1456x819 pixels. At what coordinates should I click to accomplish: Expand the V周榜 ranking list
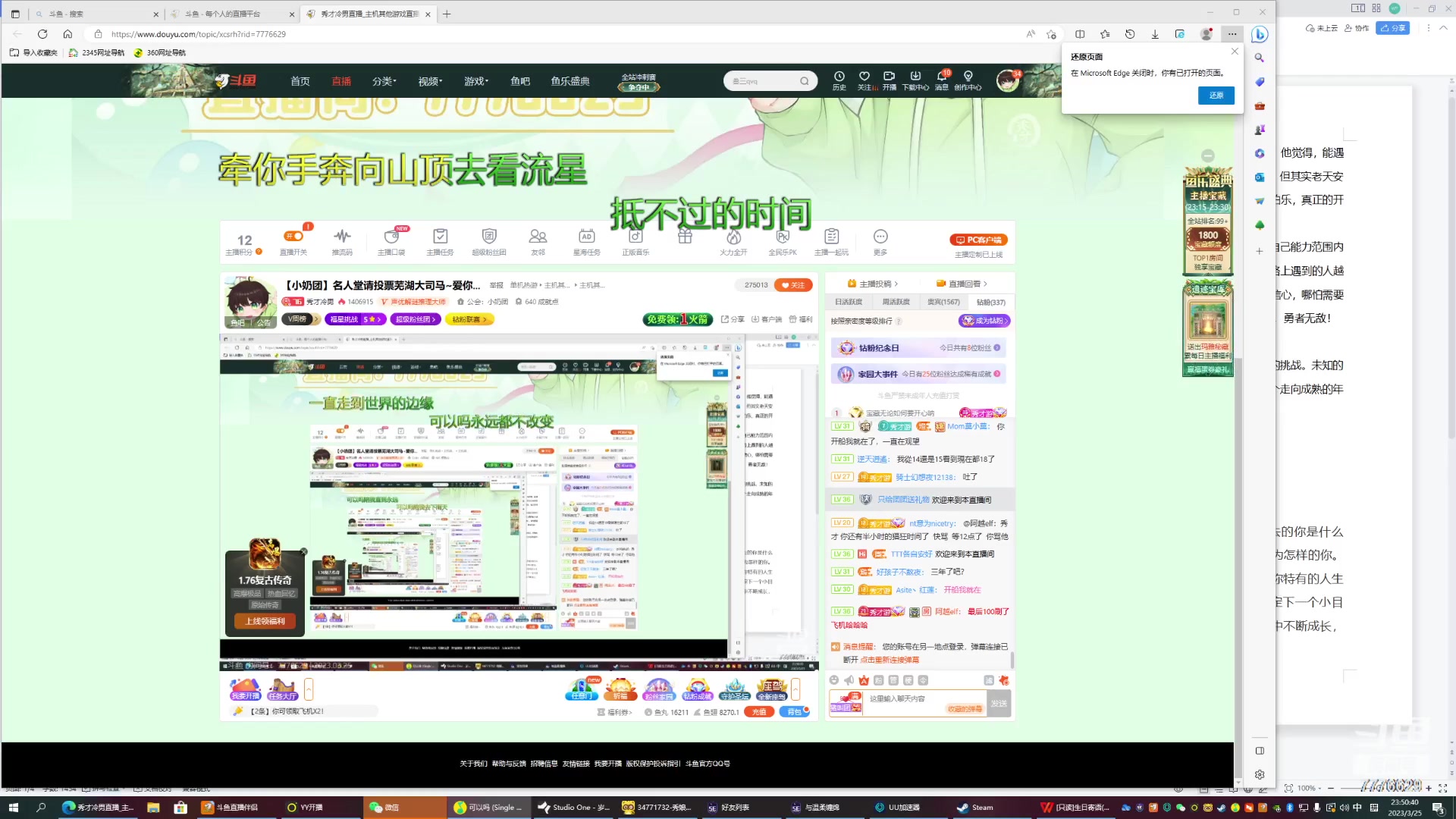point(296,319)
